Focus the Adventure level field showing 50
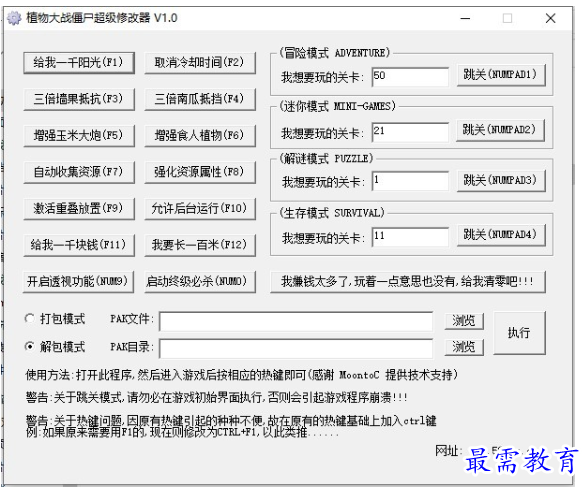Viewport: 587px width, 492px height. (x=410, y=77)
